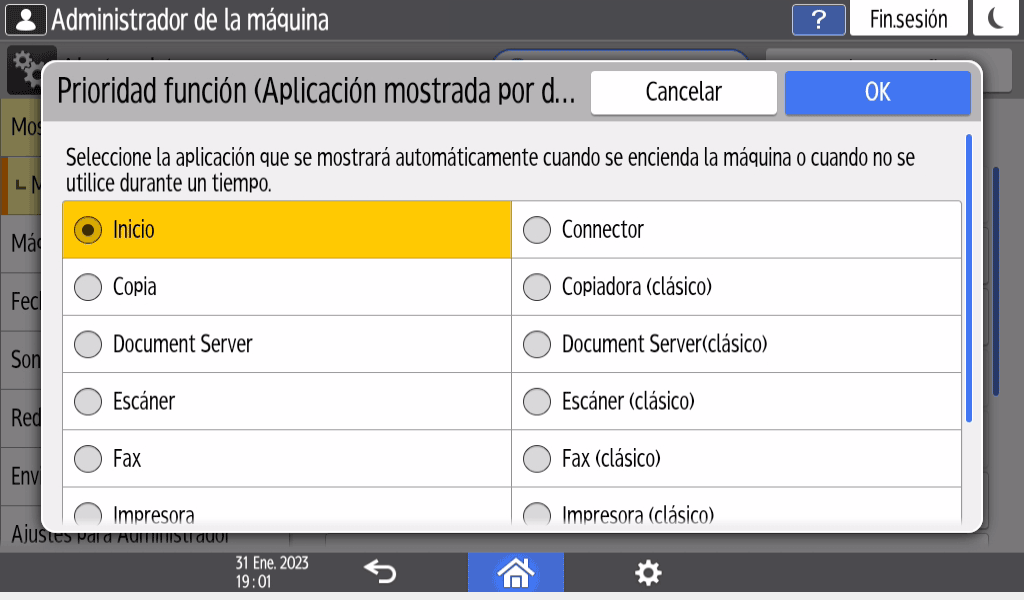Click the administrator user icon
The width and height of the screenshot is (1024, 600).
tap(25, 20)
